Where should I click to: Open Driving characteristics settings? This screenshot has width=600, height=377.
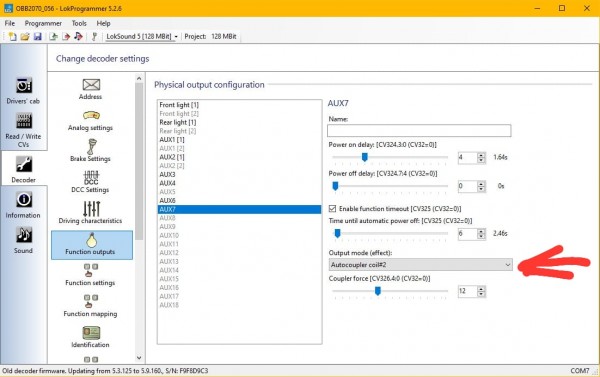[91, 212]
